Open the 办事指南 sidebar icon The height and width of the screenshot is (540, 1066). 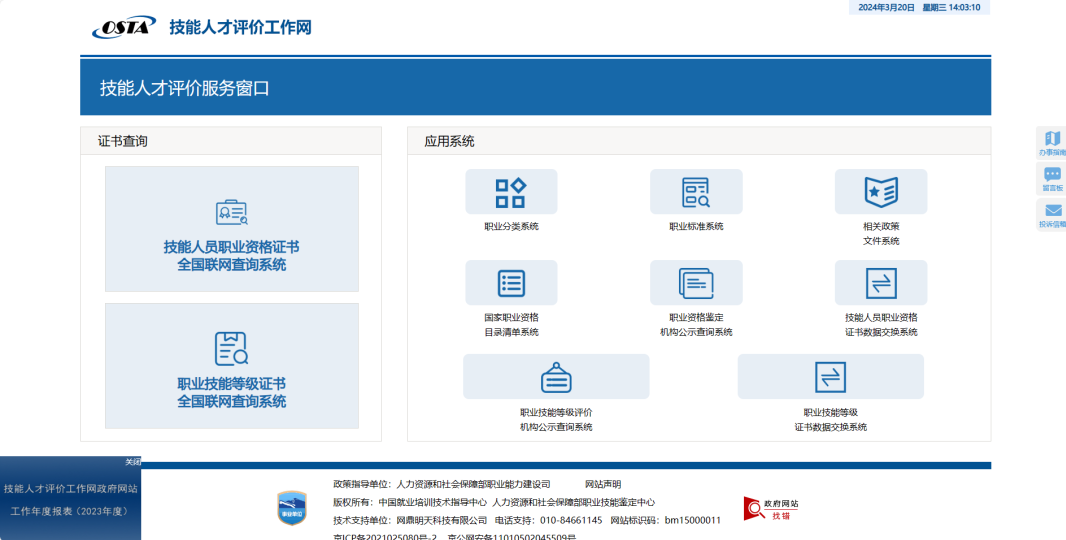tap(1052, 144)
